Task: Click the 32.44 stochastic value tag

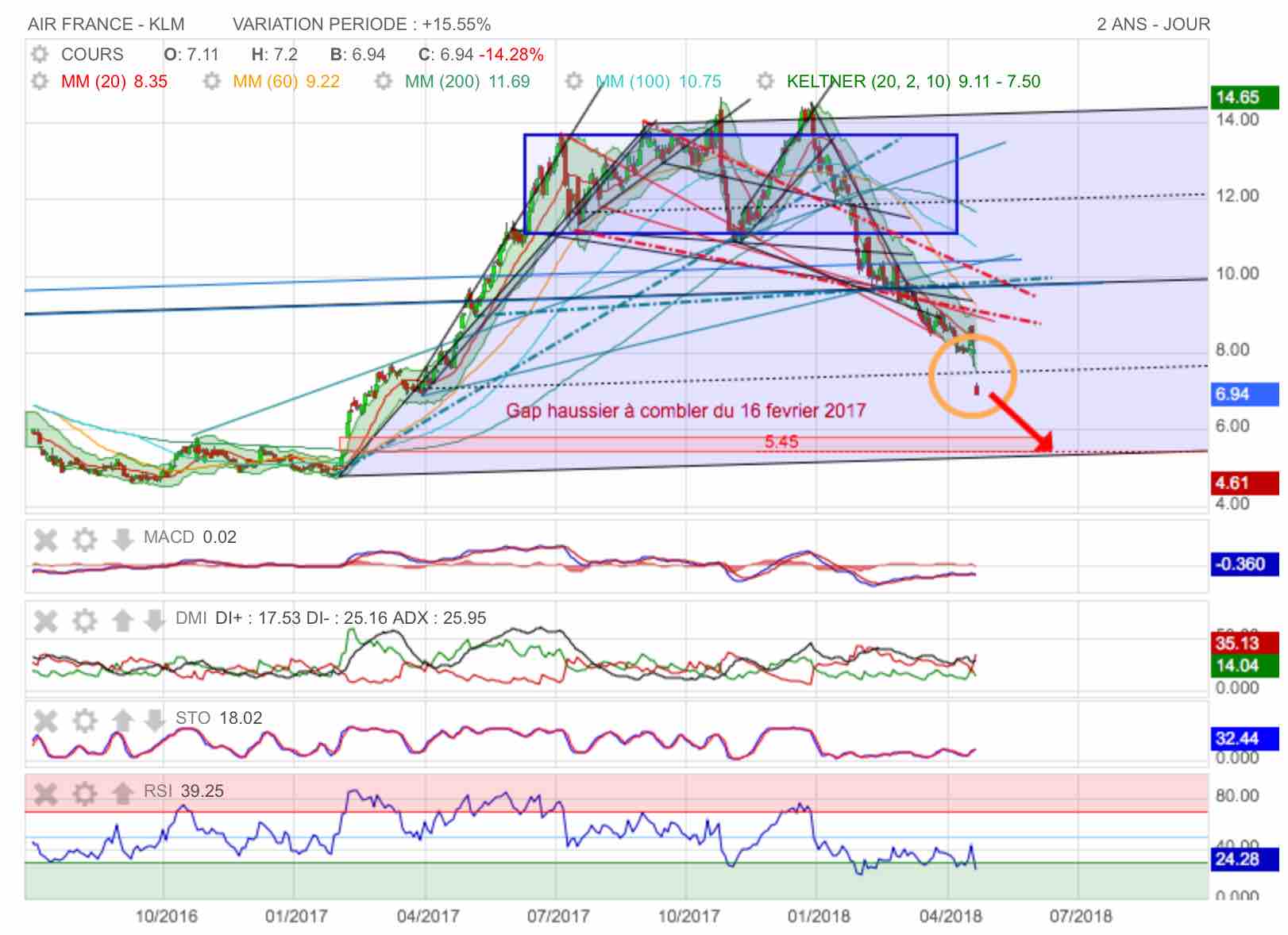Action: coord(1244,738)
